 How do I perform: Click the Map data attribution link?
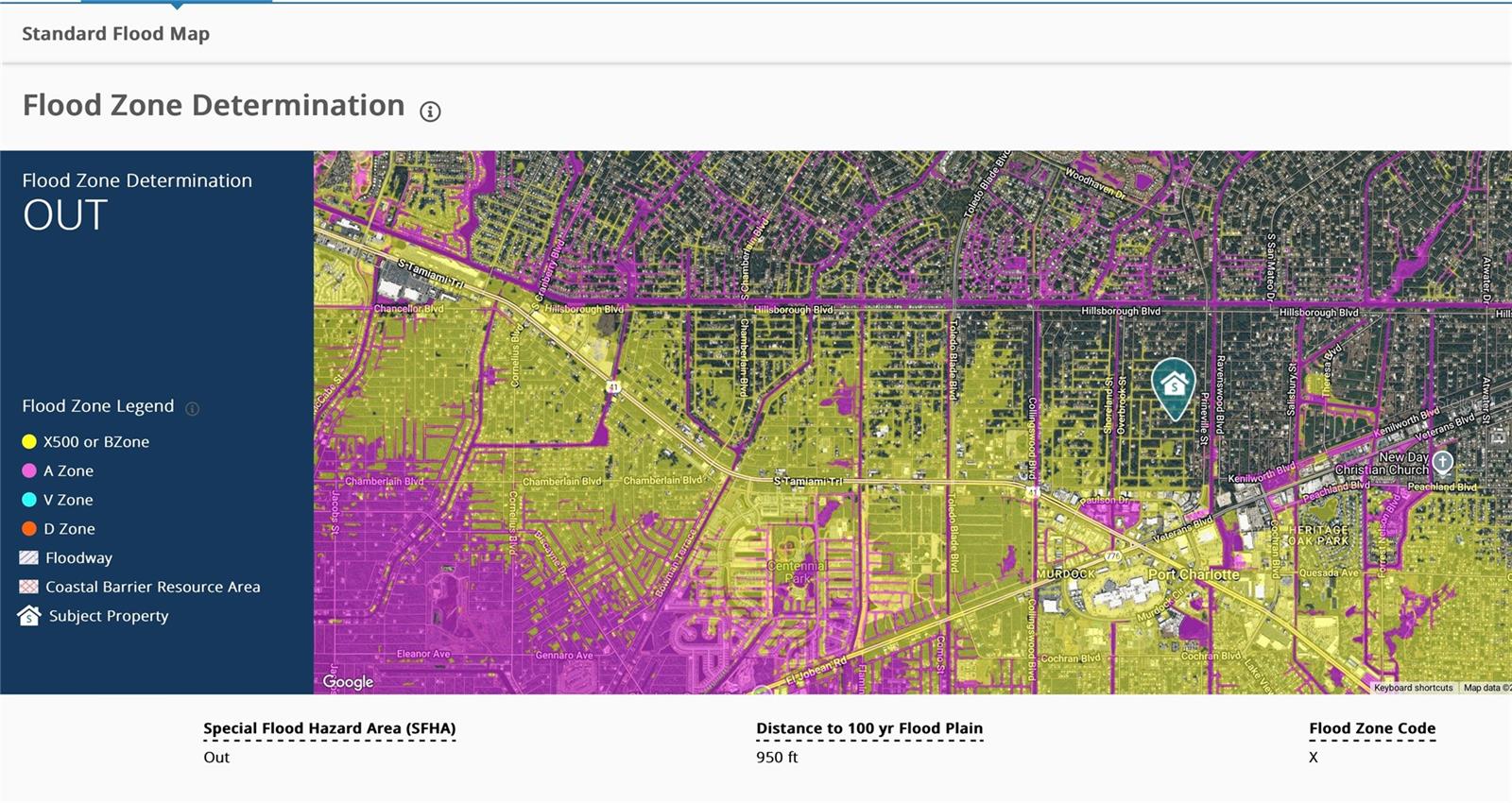point(1485,688)
